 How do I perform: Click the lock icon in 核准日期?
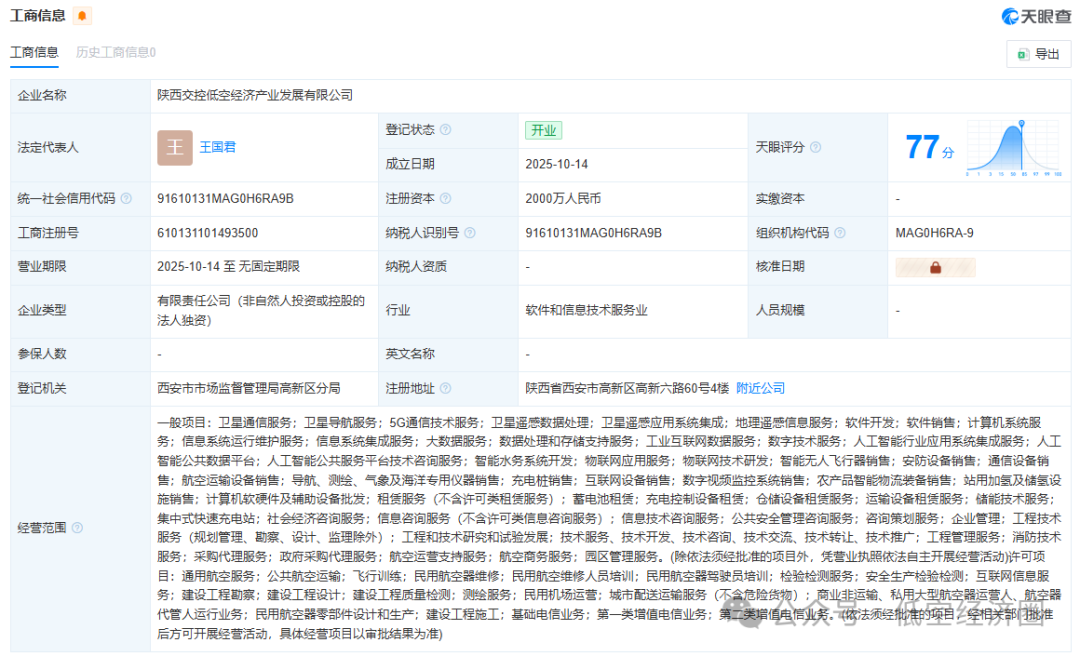tap(935, 267)
